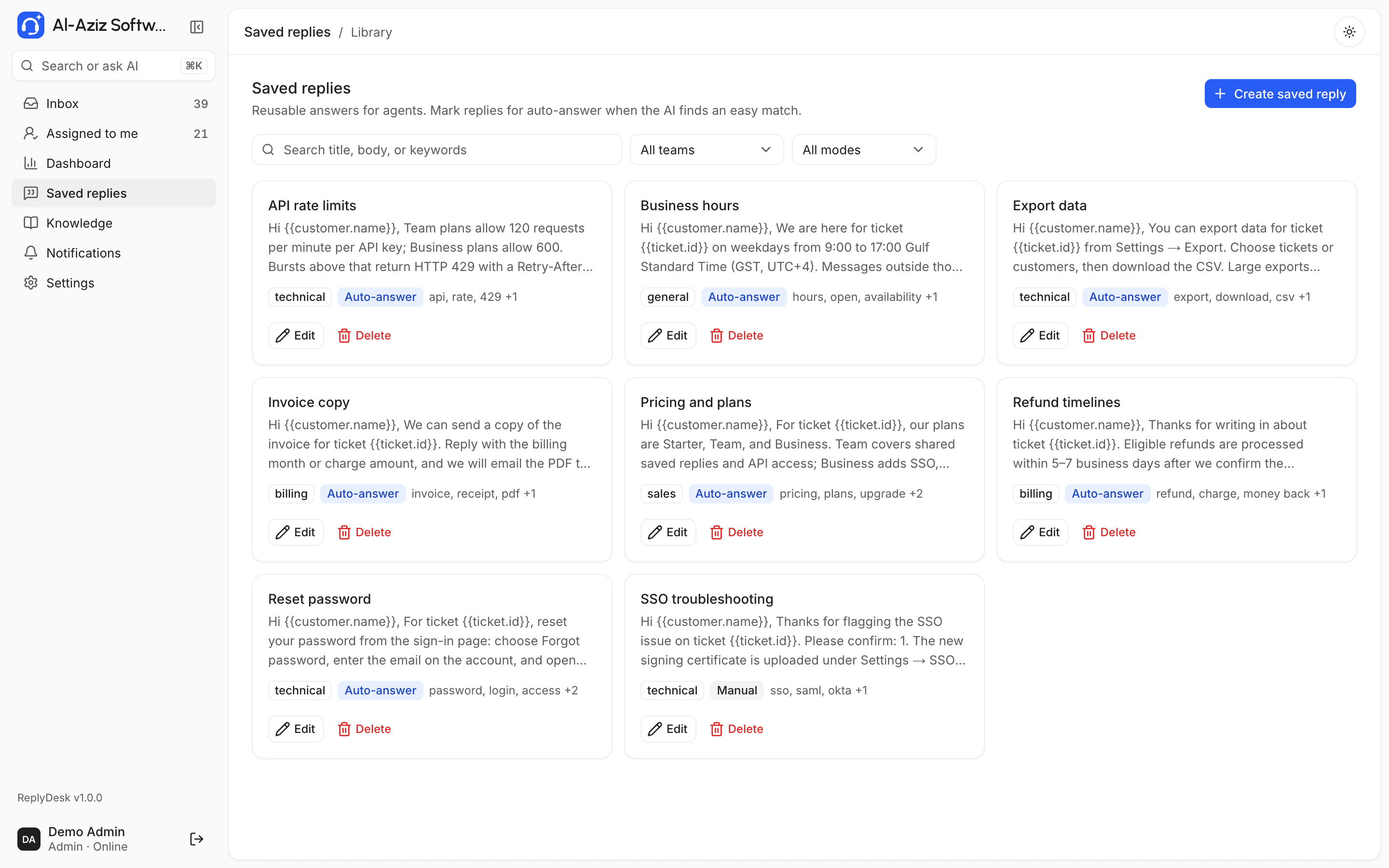1389x868 pixels.
Task: Click the Knowledge book icon
Action: (x=31, y=223)
